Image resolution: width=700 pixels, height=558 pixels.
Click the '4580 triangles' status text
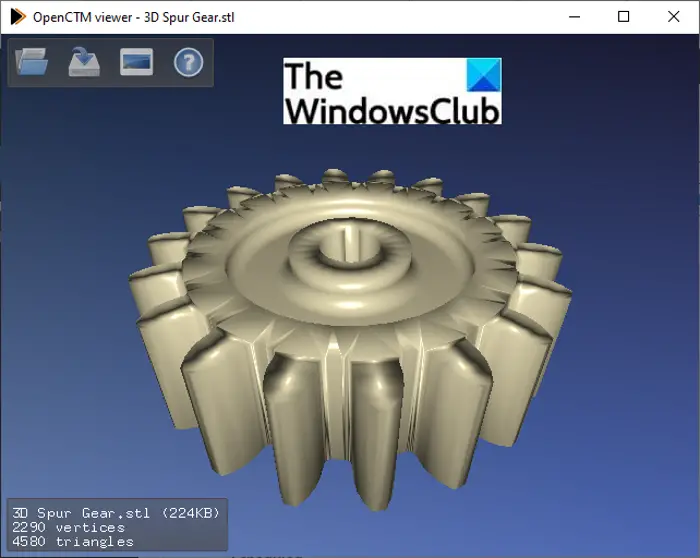pos(73,542)
